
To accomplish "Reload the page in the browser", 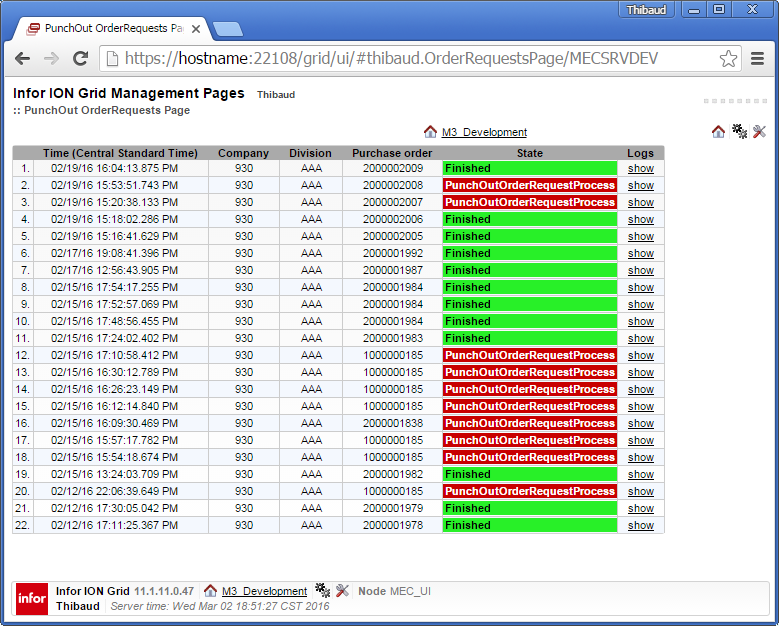I will (x=81, y=58).
